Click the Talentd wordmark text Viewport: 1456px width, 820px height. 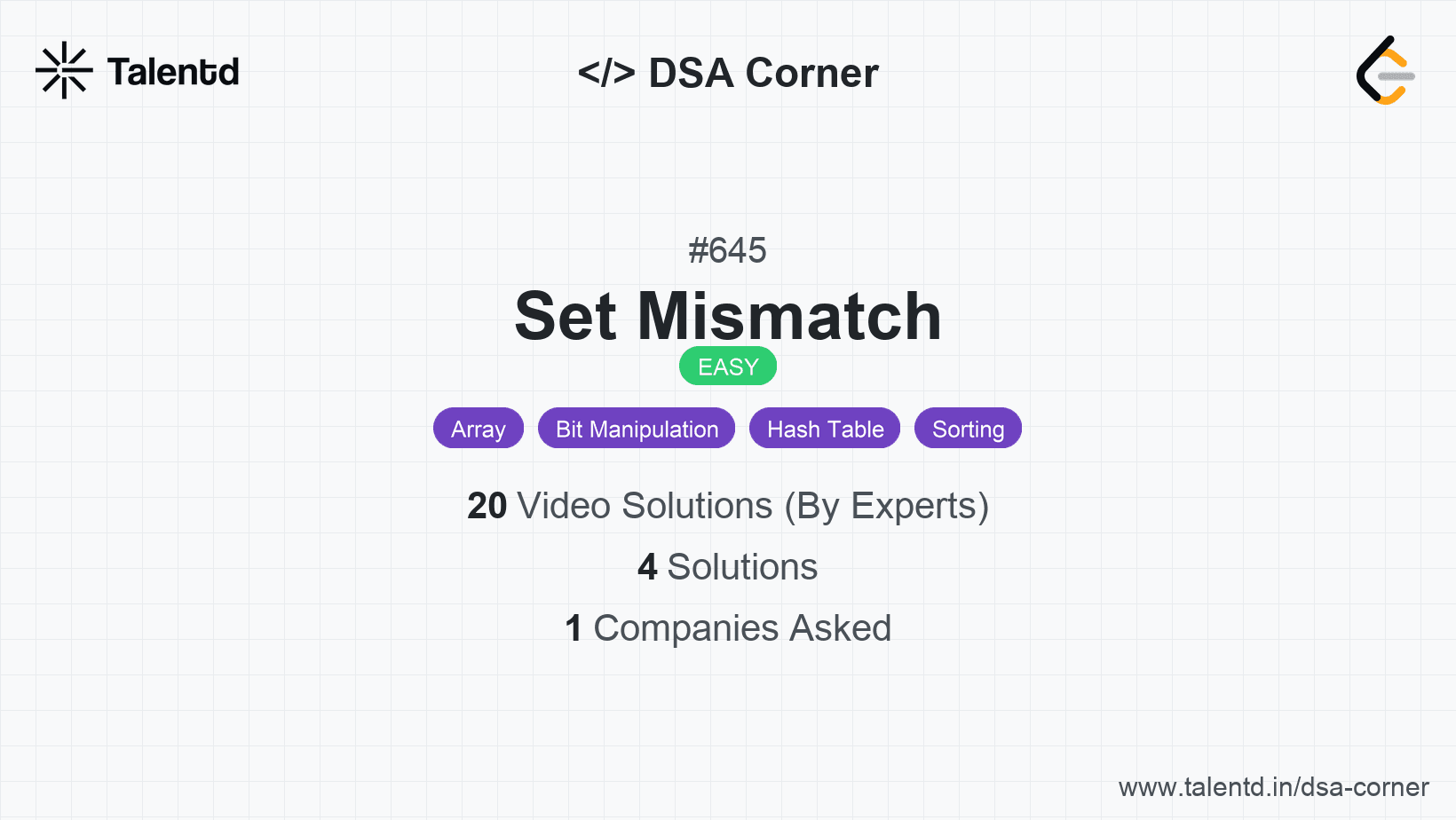[x=173, y=72]
